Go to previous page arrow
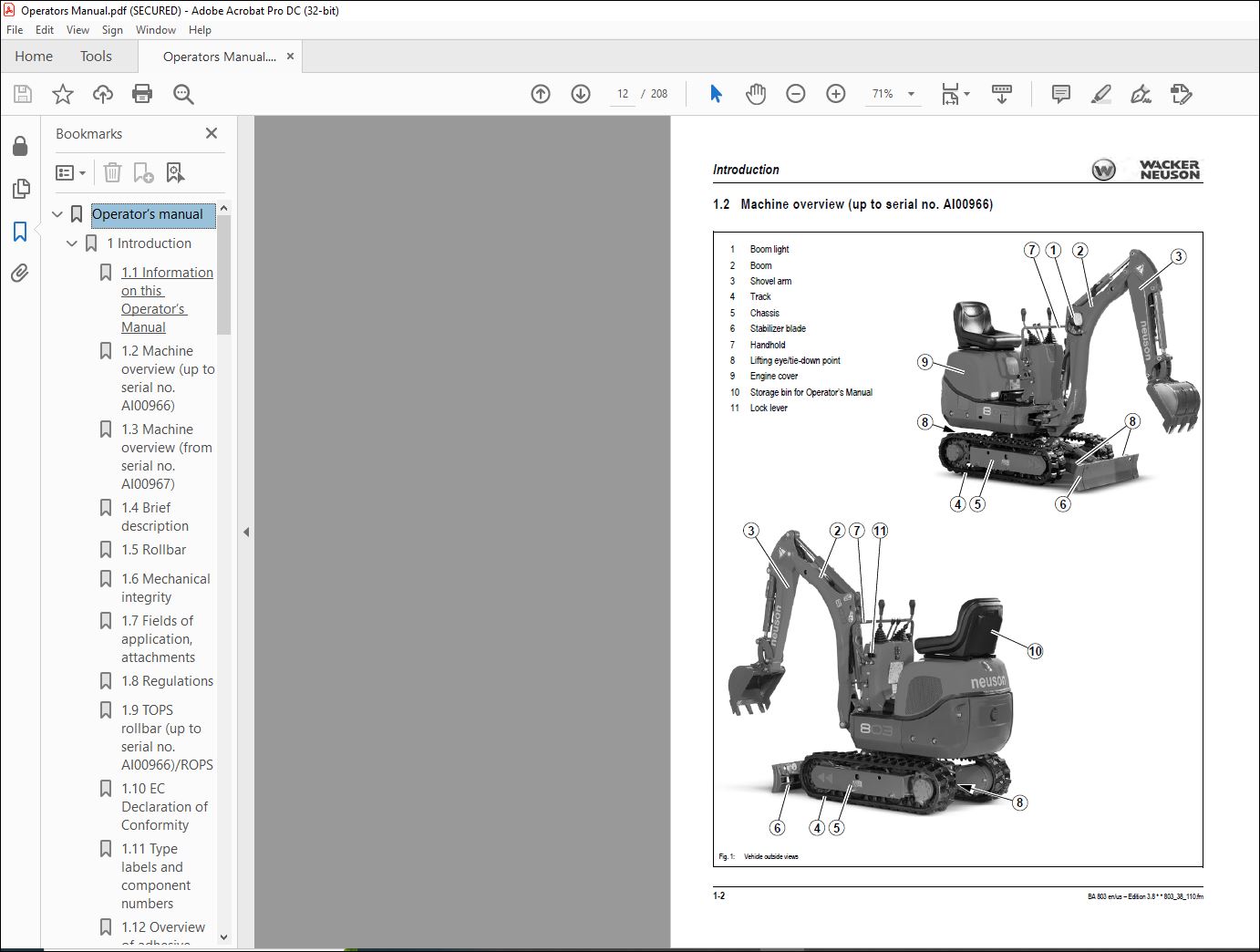 point(541,94)
